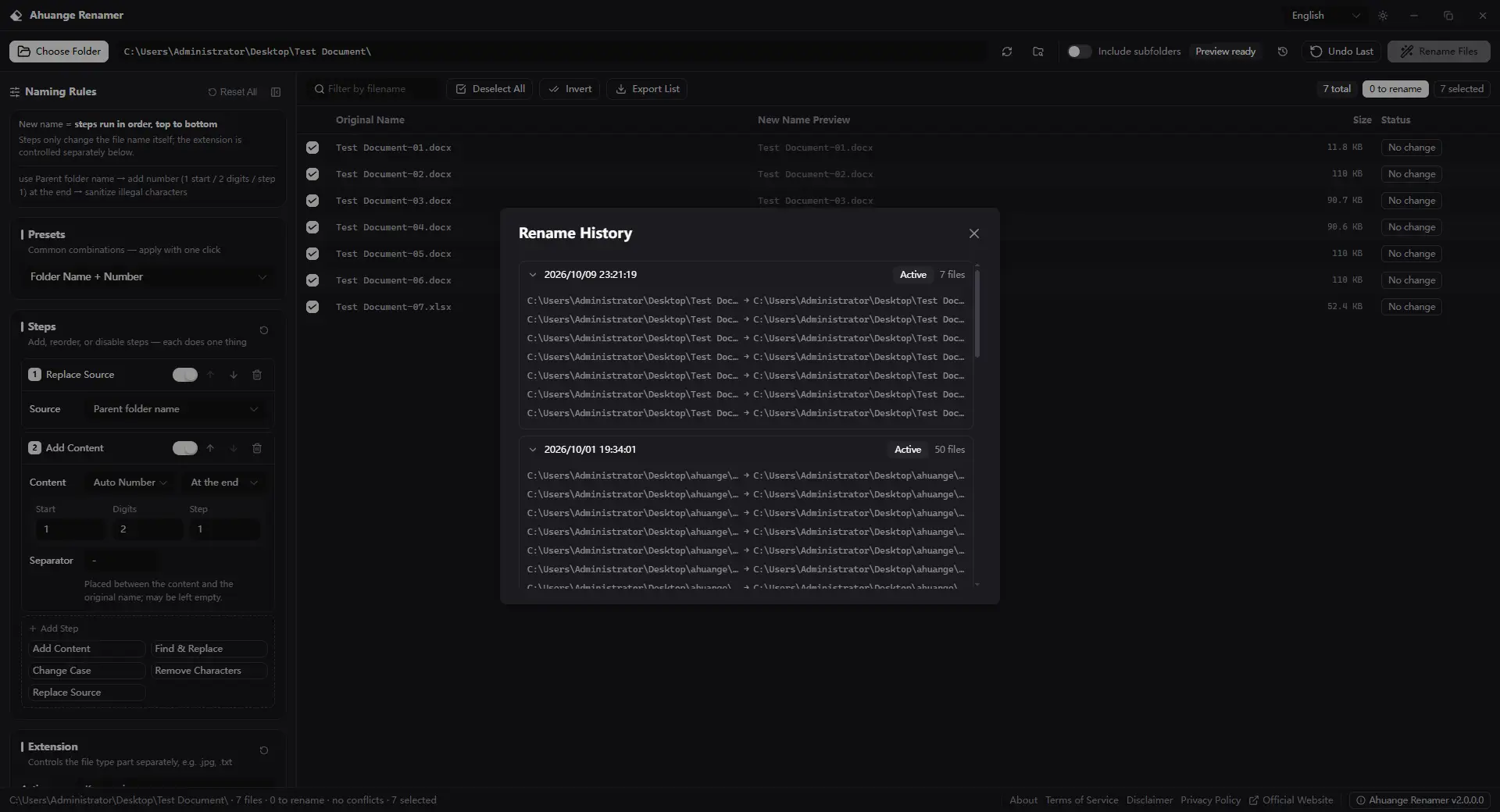Click the Rename History dialog scrollbar

click(x=977, y=314)
